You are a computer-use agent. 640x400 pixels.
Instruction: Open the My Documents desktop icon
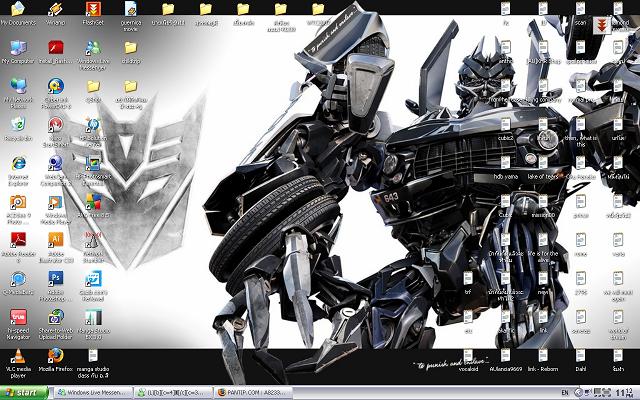[18, 13]
